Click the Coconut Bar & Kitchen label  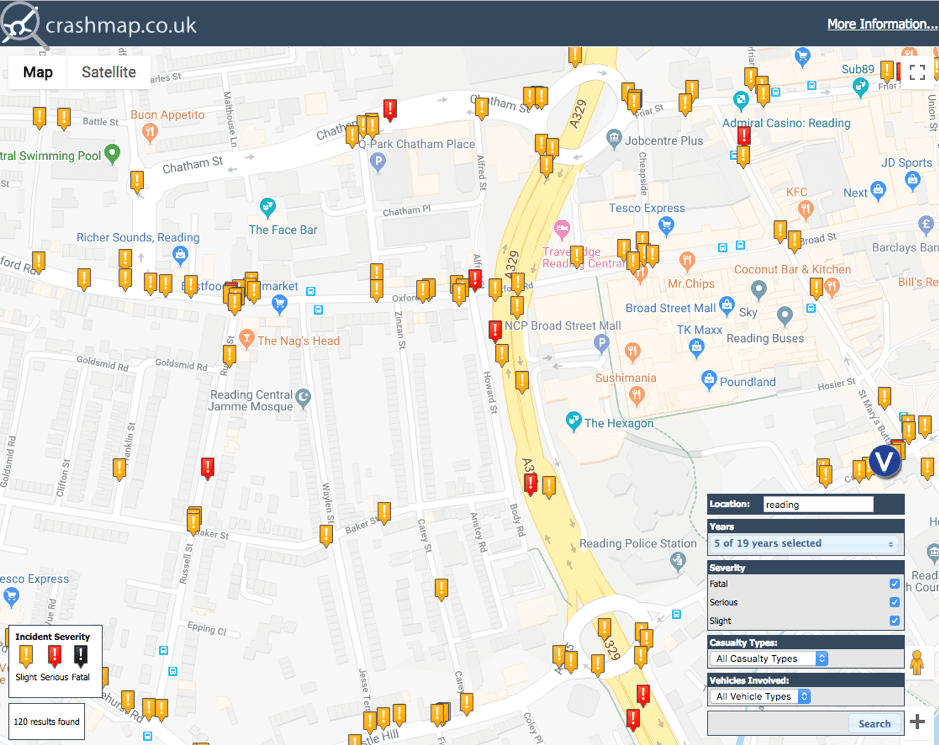[x=792, y=269]
